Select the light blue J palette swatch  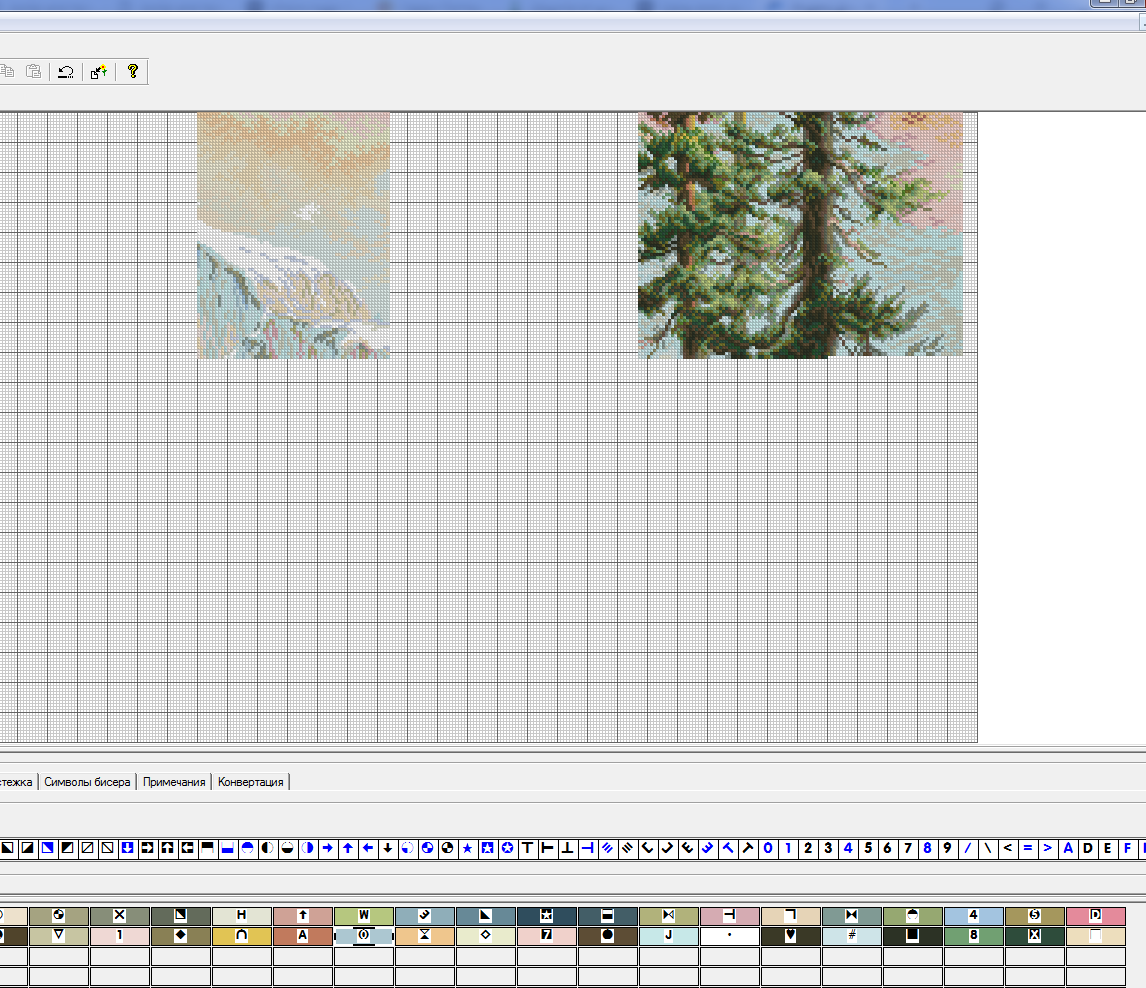coord(668,936)
